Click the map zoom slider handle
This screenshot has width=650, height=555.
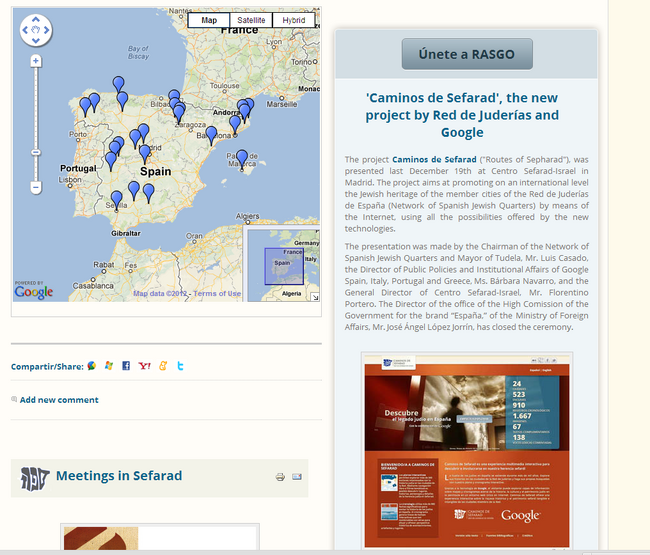36,153
